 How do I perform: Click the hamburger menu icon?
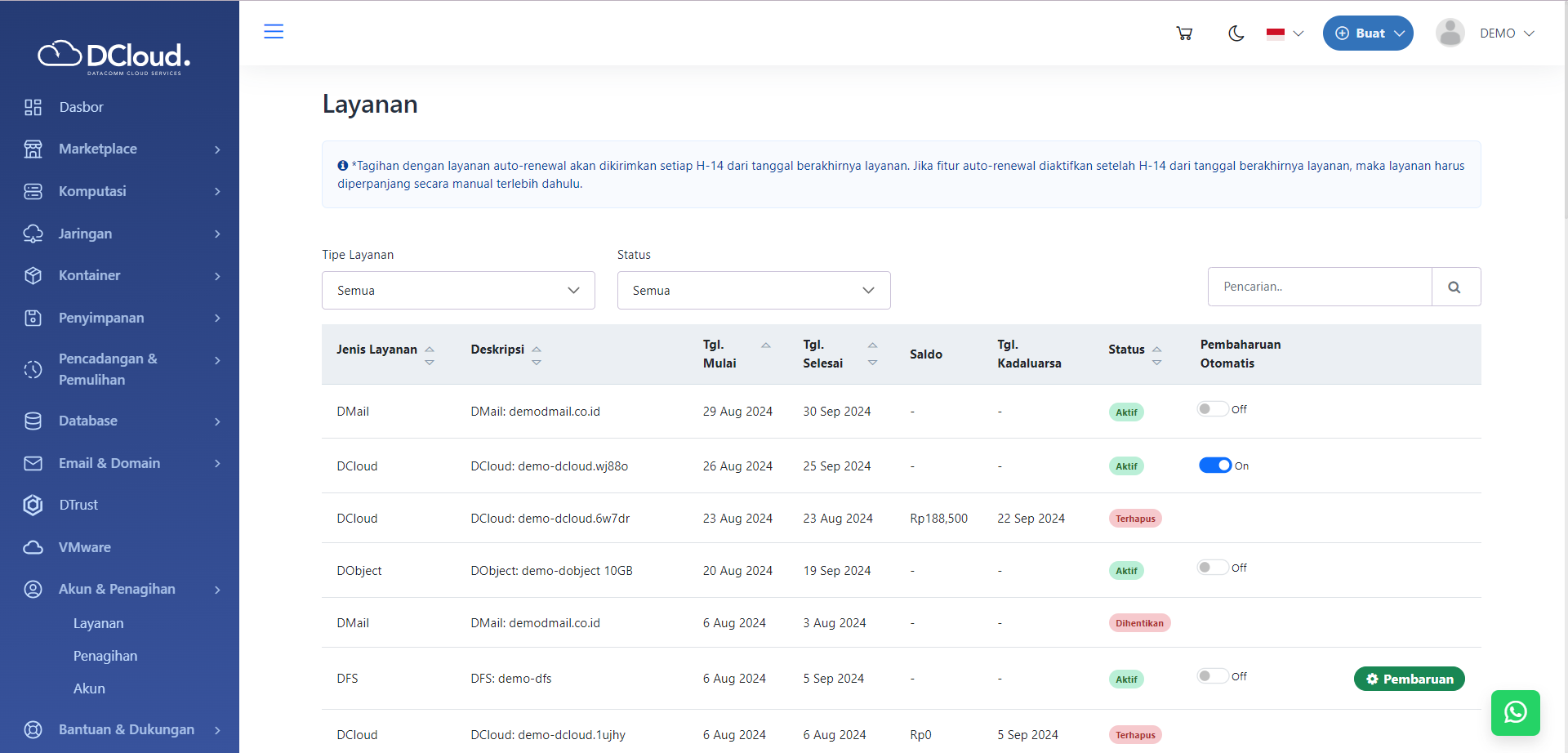point(274,32)
